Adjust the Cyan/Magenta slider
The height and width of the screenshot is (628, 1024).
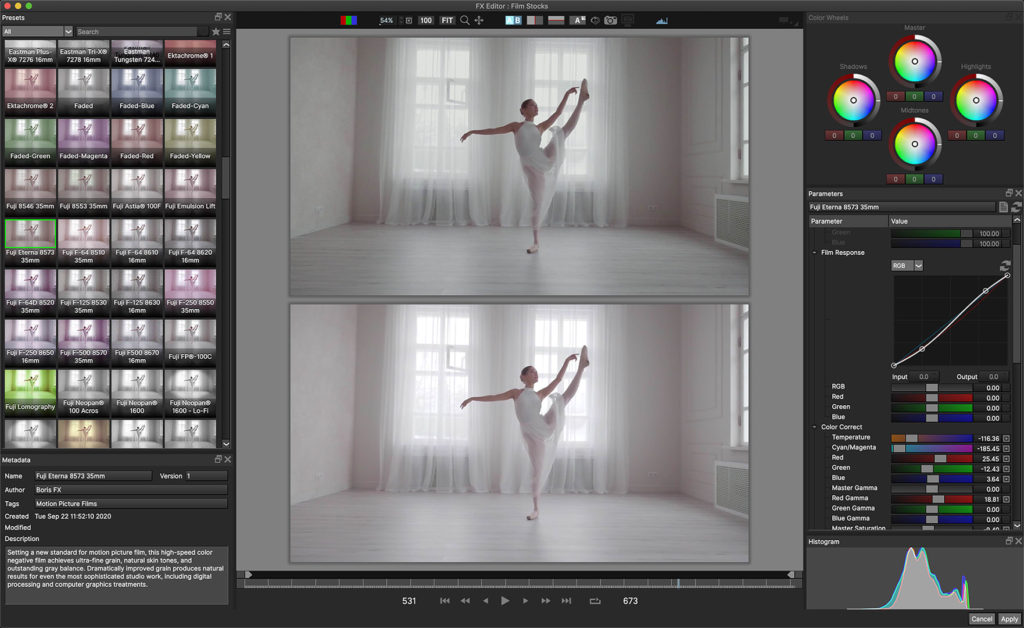click(932, 448)
